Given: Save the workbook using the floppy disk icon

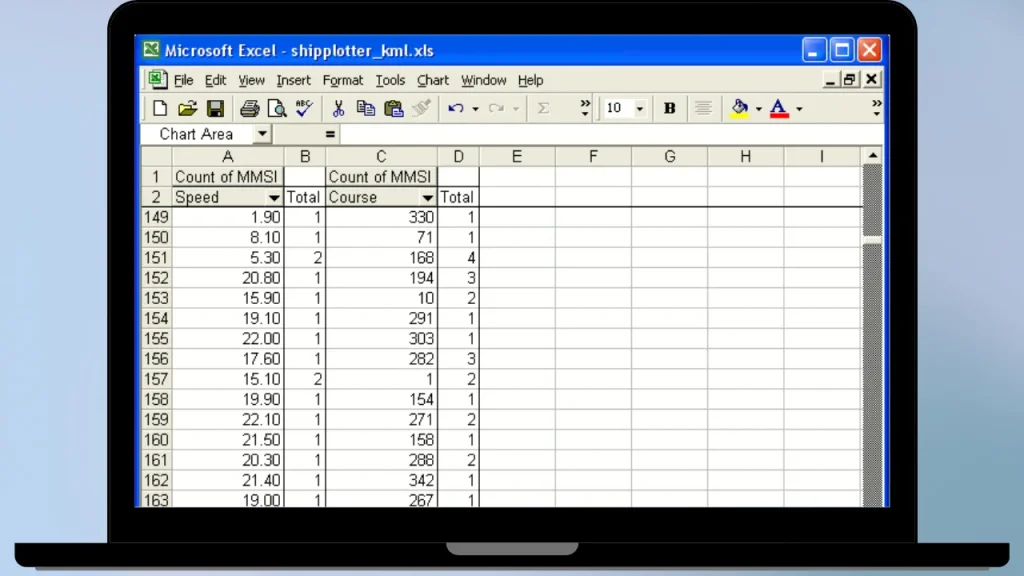Looking at the screenshot, I should tap(216, 108).
